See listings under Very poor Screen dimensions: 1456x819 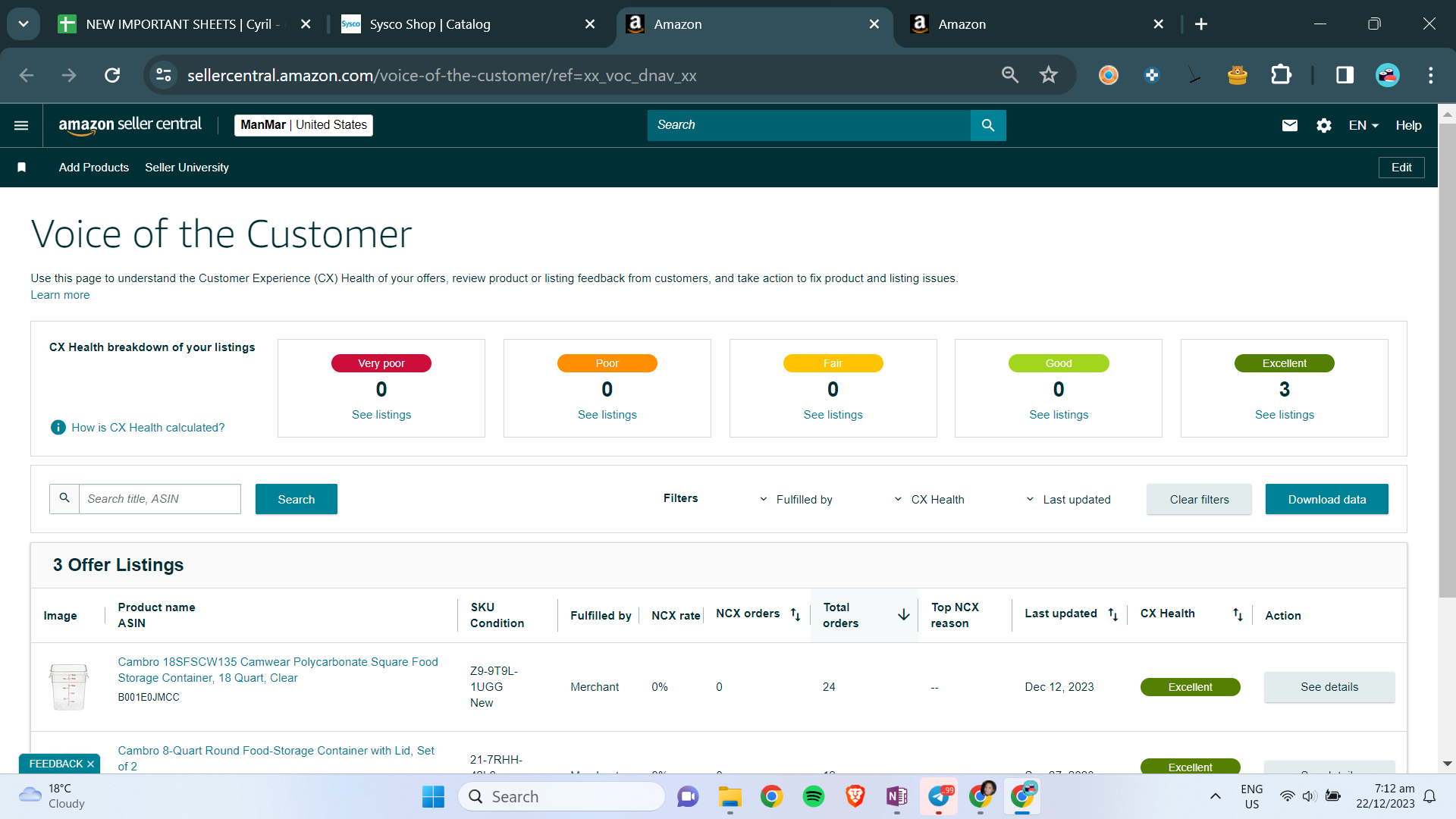pos(381,415)
